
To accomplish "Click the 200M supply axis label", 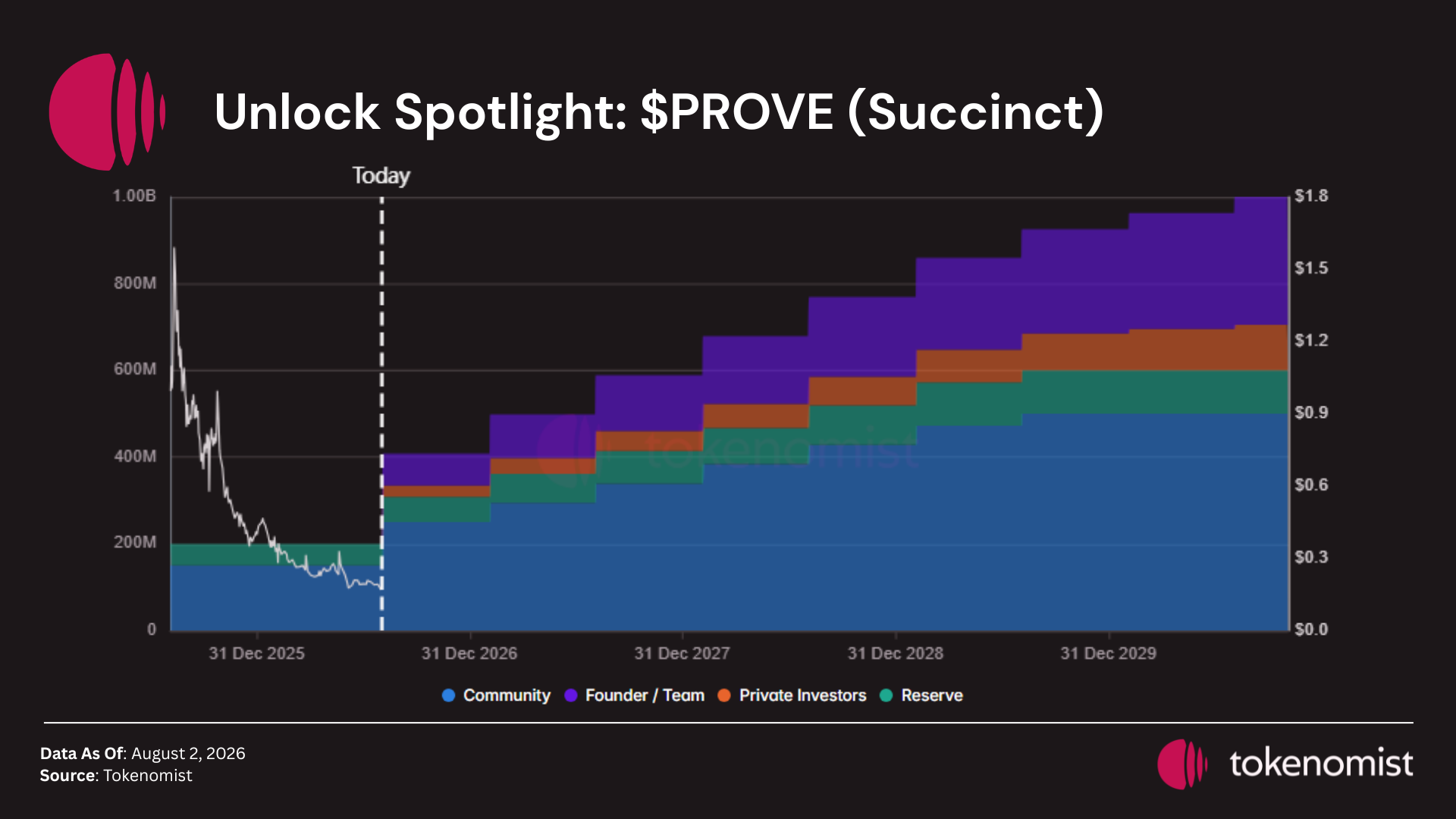I will coord(135,542).
